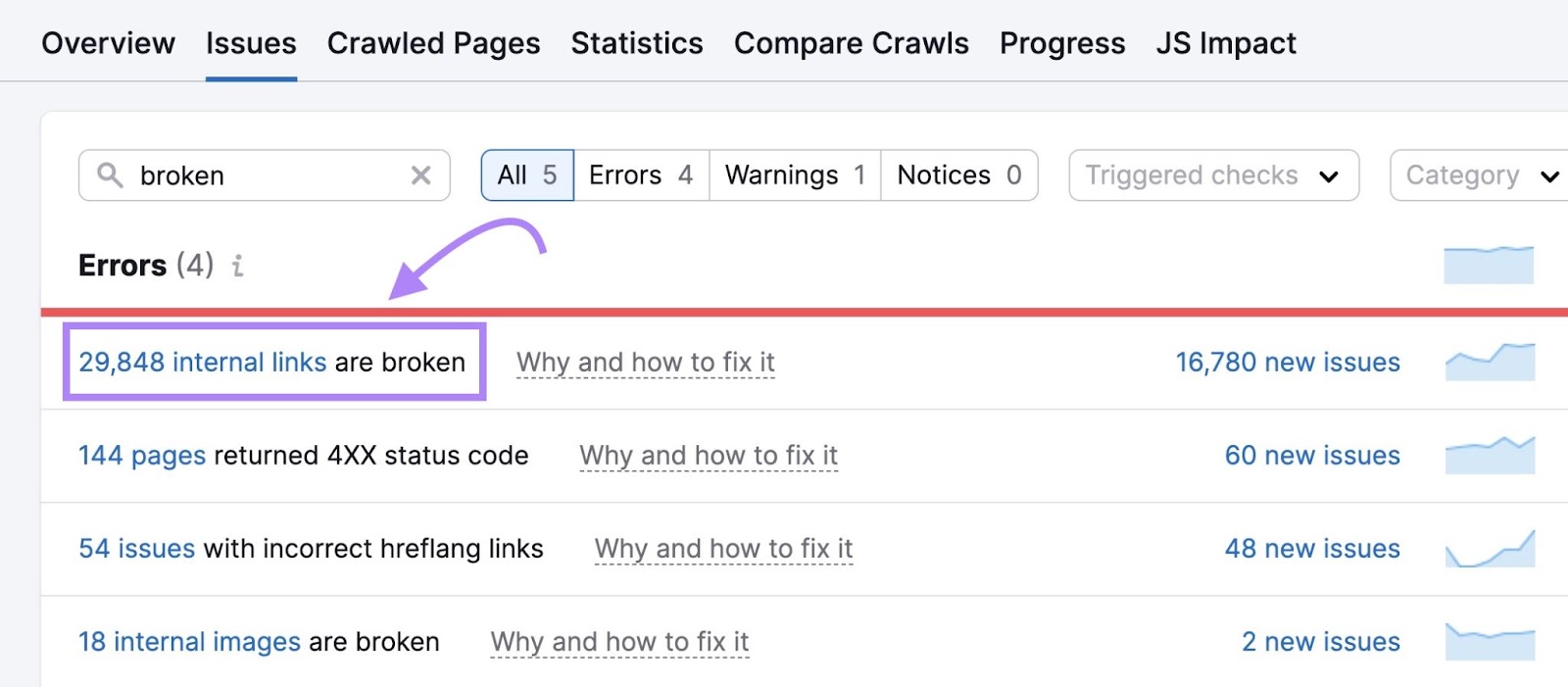Open the JS Impact tab
The height and width of the screenshot is (687, 1568).
click(x=1225, y=43)
